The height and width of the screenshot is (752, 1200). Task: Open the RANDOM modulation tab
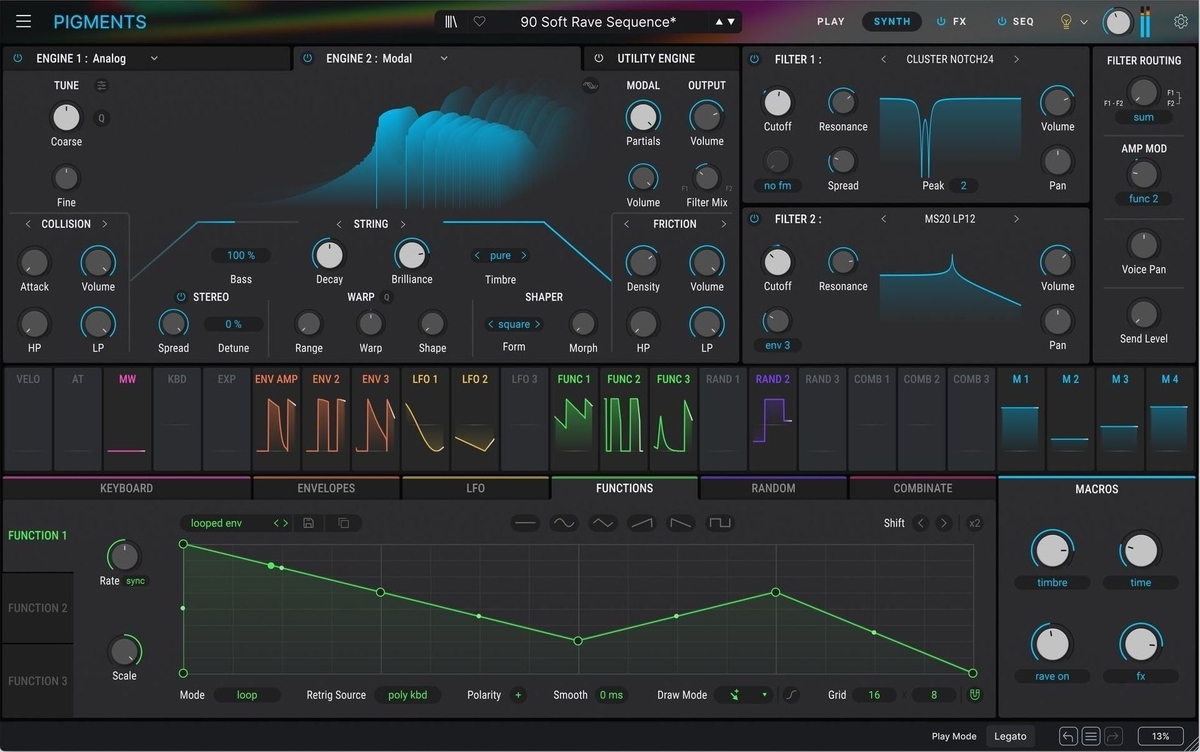pyautogui.click(x=773, y=488)
